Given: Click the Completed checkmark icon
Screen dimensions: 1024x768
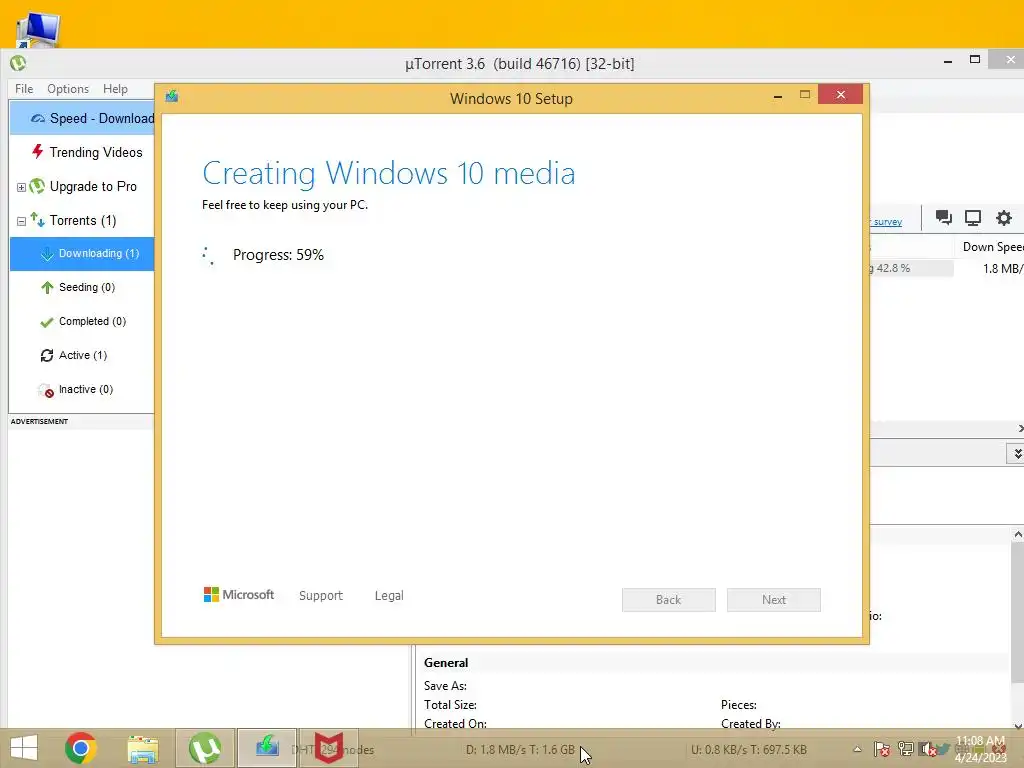Looking at the screenshot, I should pyautogui.click(x=46, y=322).
